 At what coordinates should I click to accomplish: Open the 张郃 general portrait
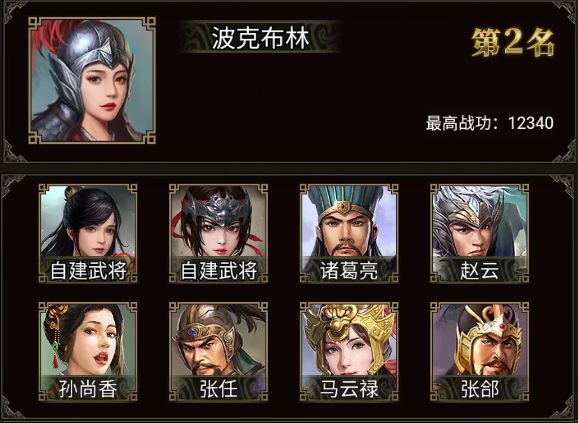click(x=479, y=352)
